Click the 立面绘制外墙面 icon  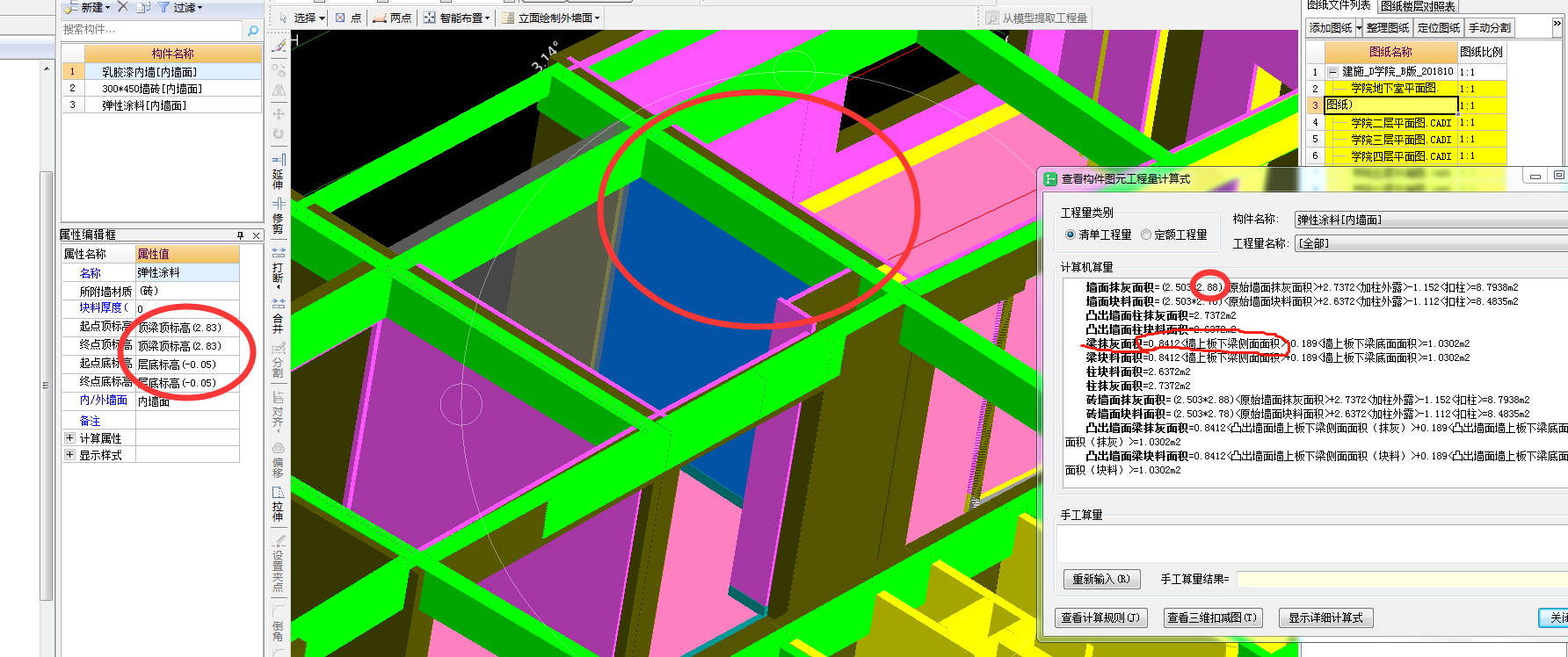point(509,18)
